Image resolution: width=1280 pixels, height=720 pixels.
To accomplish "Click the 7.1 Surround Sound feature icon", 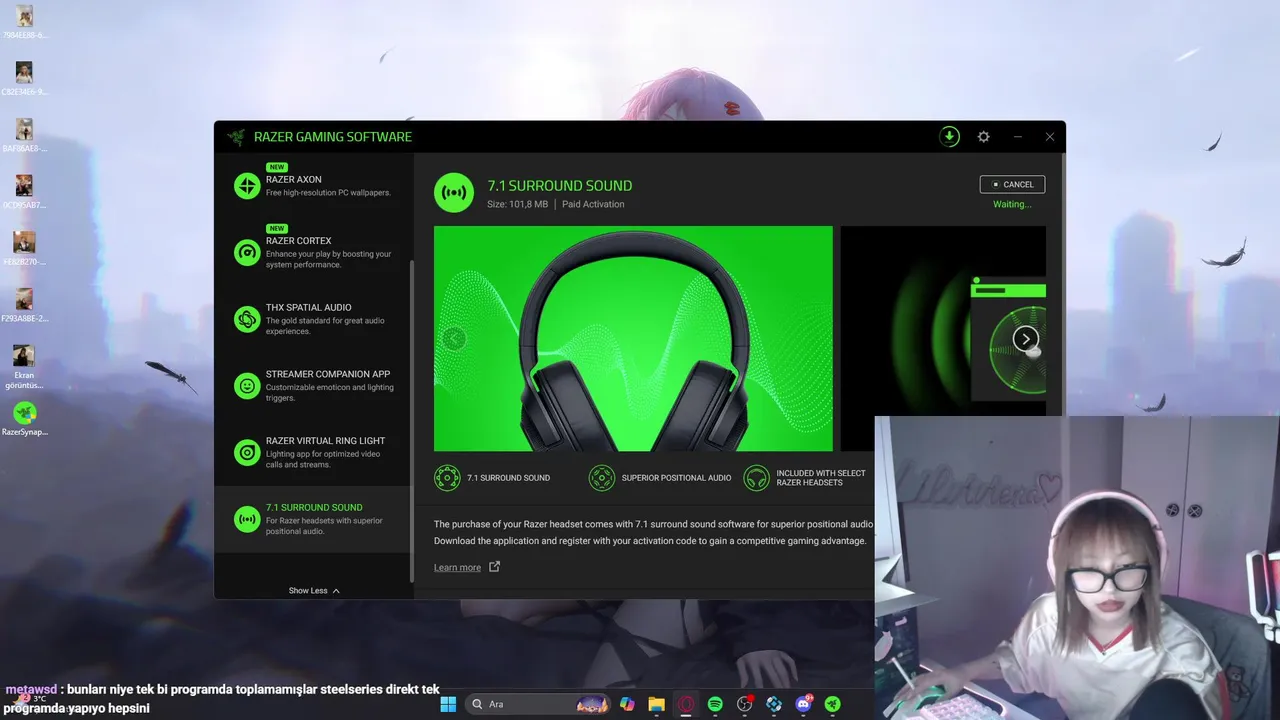I will coord(447,478).
